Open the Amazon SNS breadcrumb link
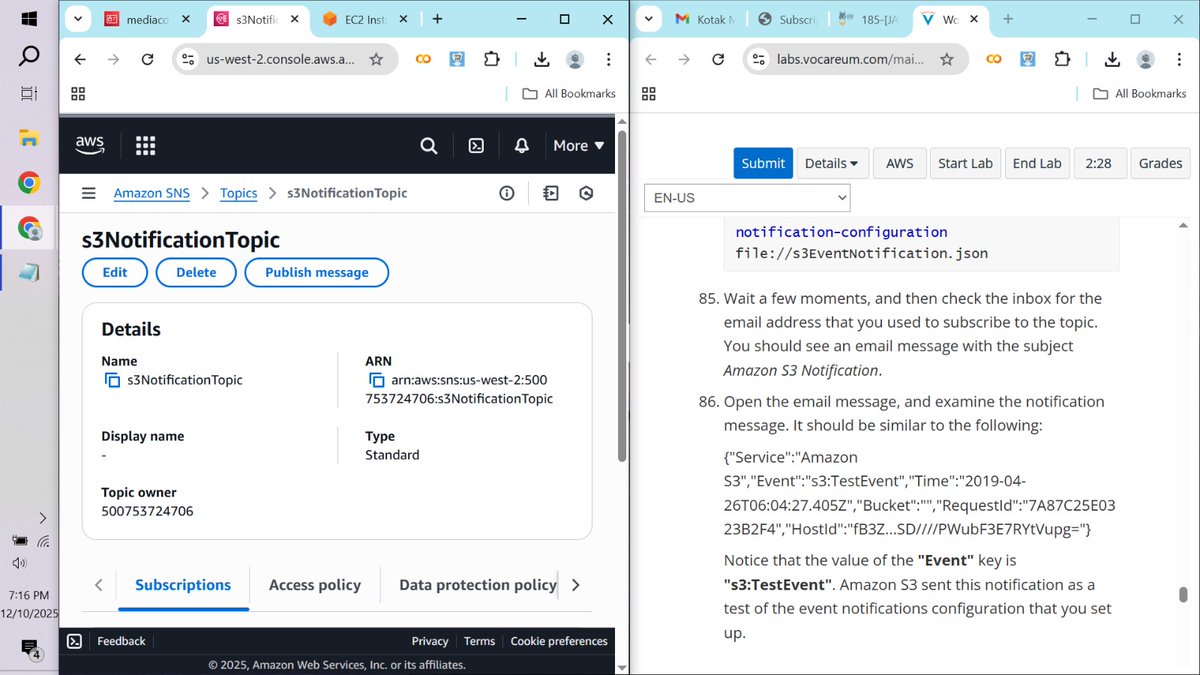This screenshot has width=1200, height=675. click(x=151, y=193)
